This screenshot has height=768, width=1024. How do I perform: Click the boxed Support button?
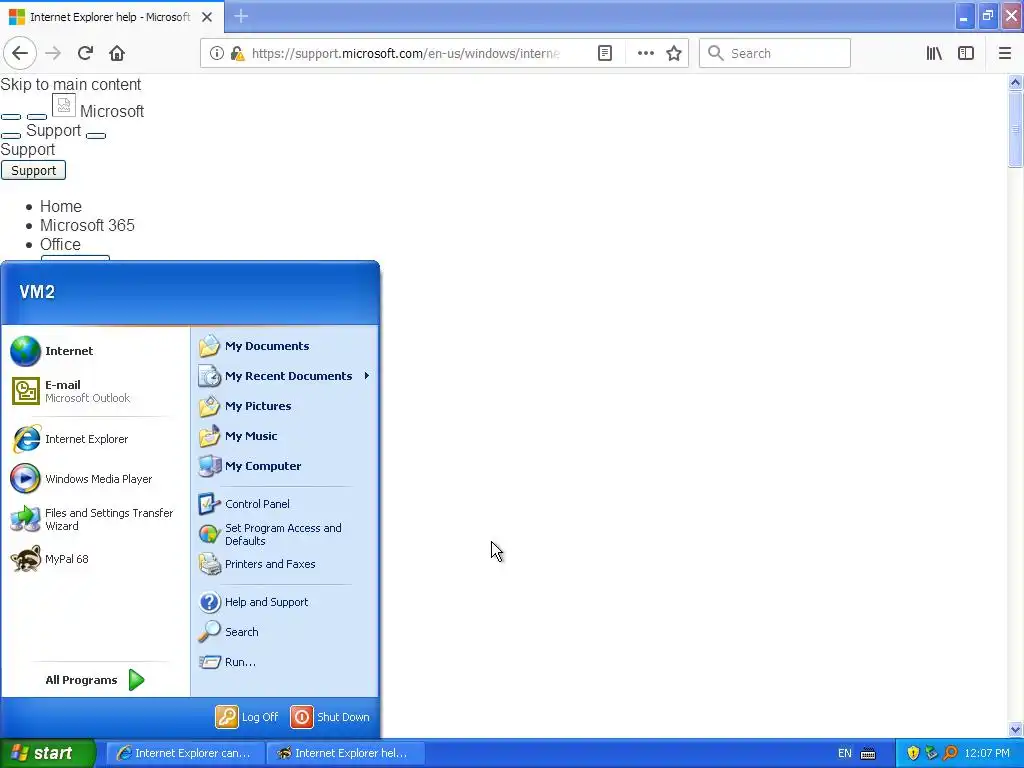(33, 170)
